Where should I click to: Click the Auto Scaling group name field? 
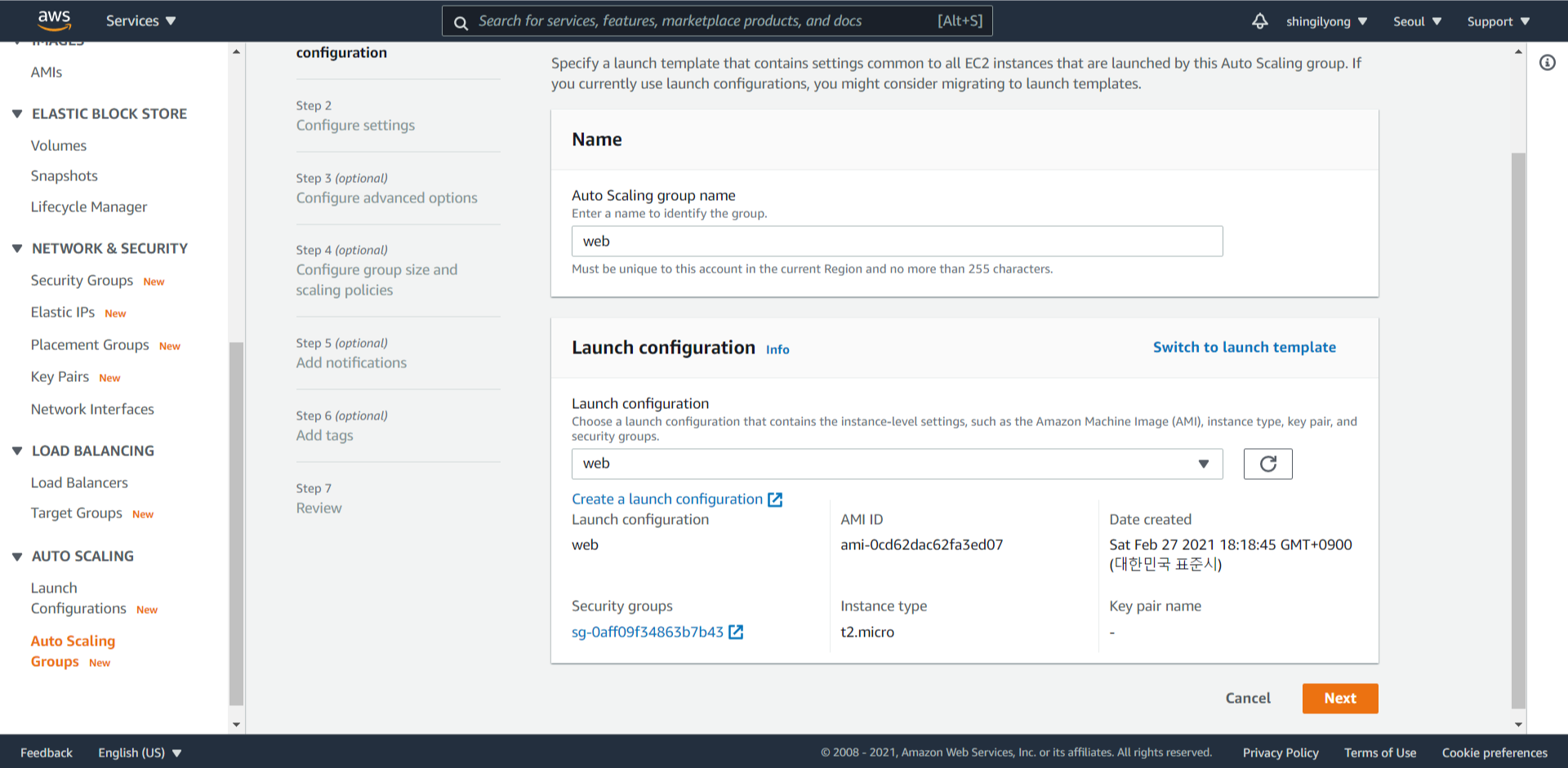point(897,242)
